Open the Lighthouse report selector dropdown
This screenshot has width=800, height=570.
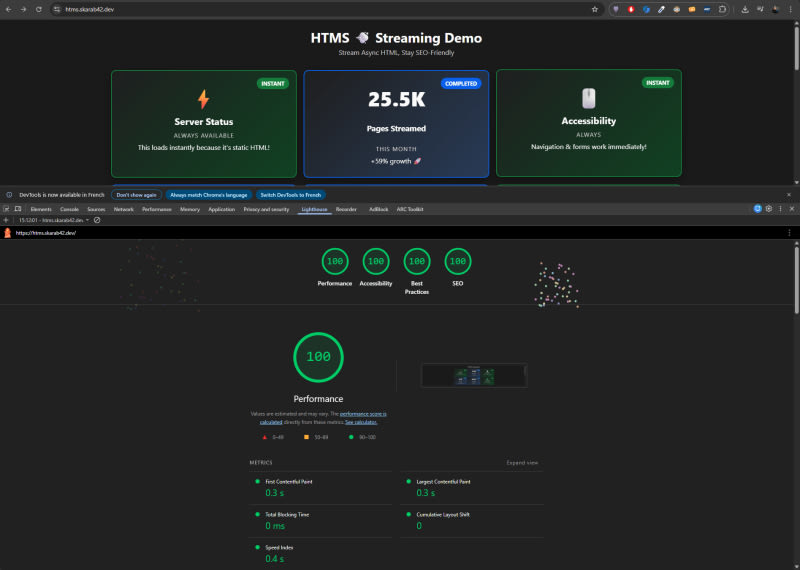click(x=54, y=220)
